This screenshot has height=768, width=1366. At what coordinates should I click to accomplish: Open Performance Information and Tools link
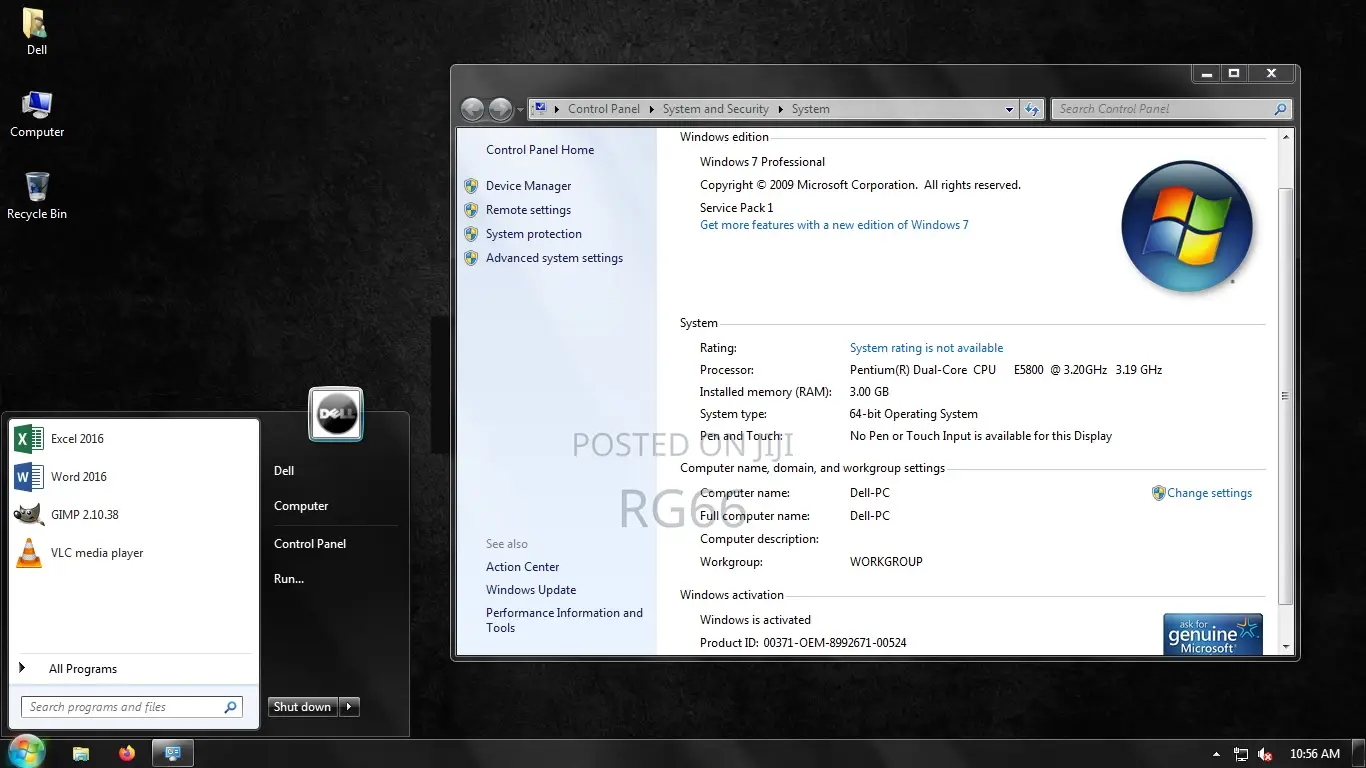click(x=564, y=620)
